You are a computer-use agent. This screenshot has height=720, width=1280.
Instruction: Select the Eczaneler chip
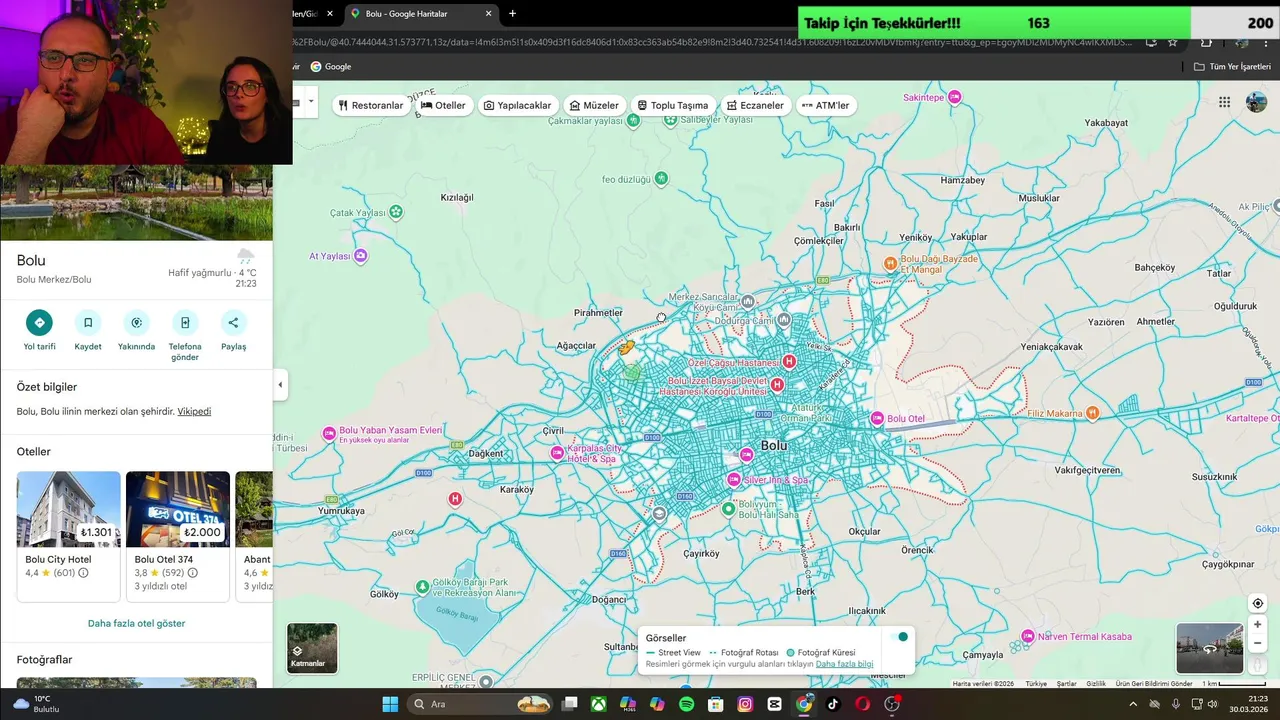[x=755, y=105]
